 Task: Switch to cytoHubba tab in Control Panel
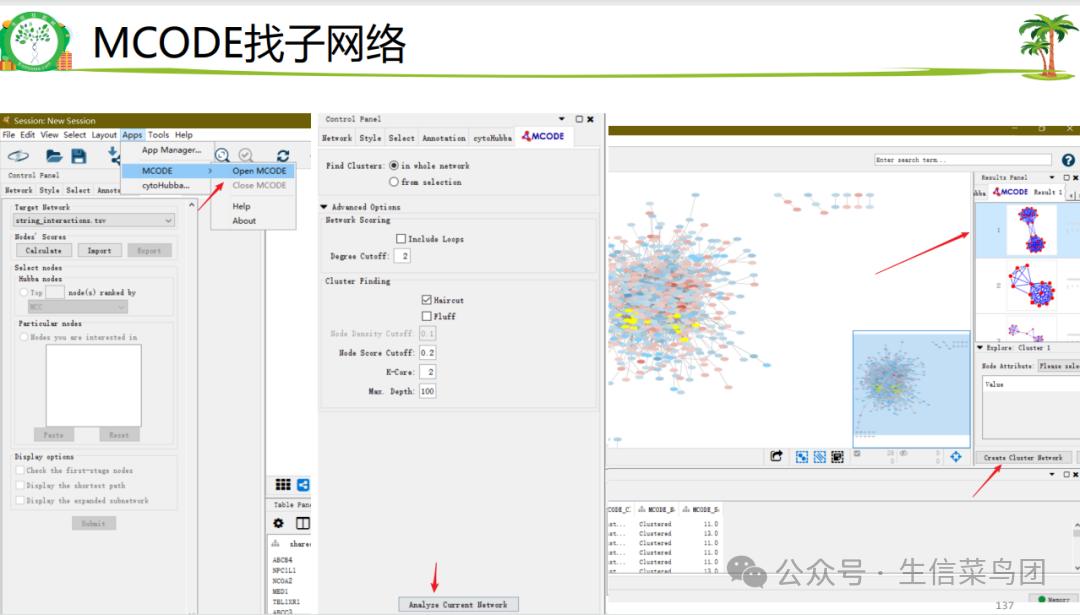pyautogui.click(x=492, y=138)
